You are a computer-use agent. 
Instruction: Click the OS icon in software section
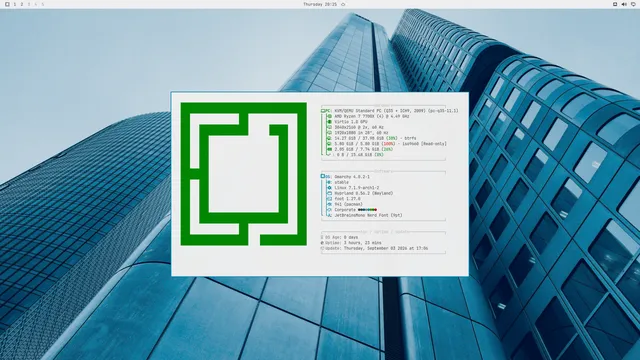tap(322, 176)
